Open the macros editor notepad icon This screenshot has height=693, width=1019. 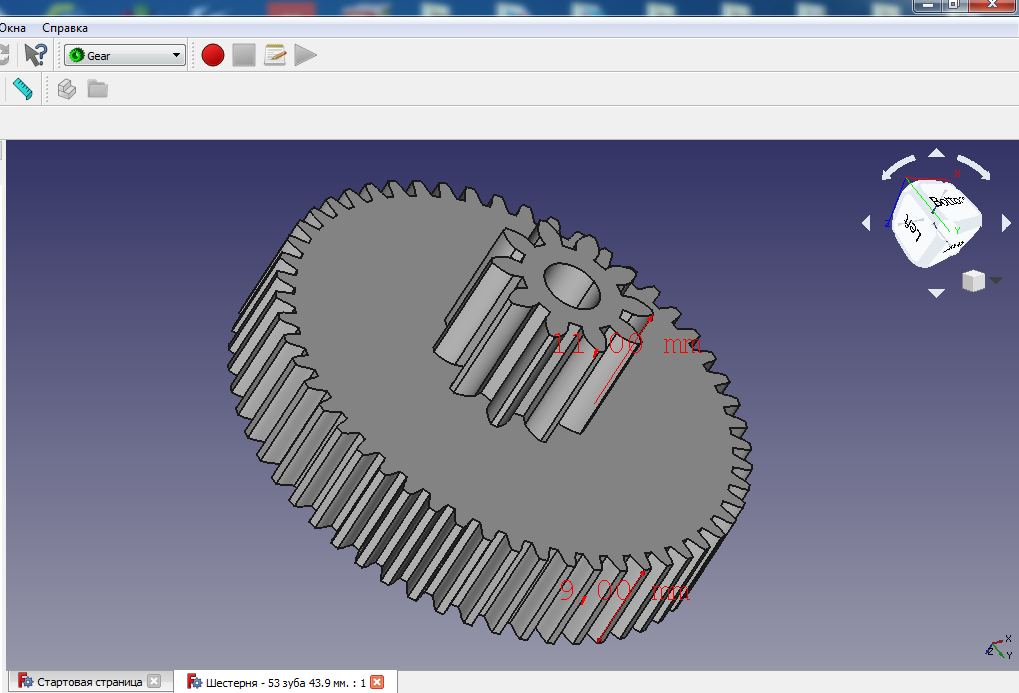point(275,55)
